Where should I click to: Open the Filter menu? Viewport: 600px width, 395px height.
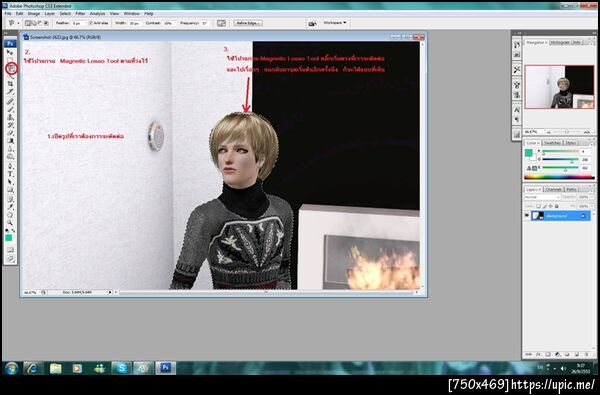[80, 13]
